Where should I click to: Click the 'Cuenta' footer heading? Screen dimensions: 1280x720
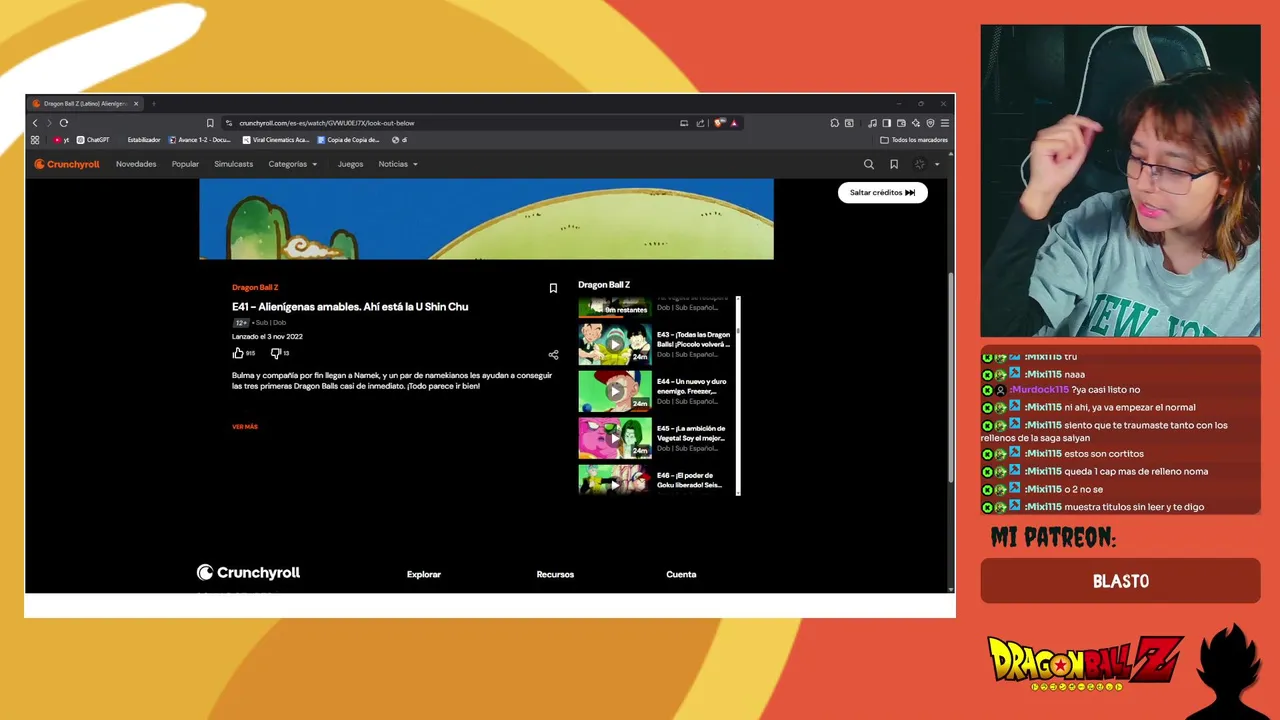click(681, 574)
